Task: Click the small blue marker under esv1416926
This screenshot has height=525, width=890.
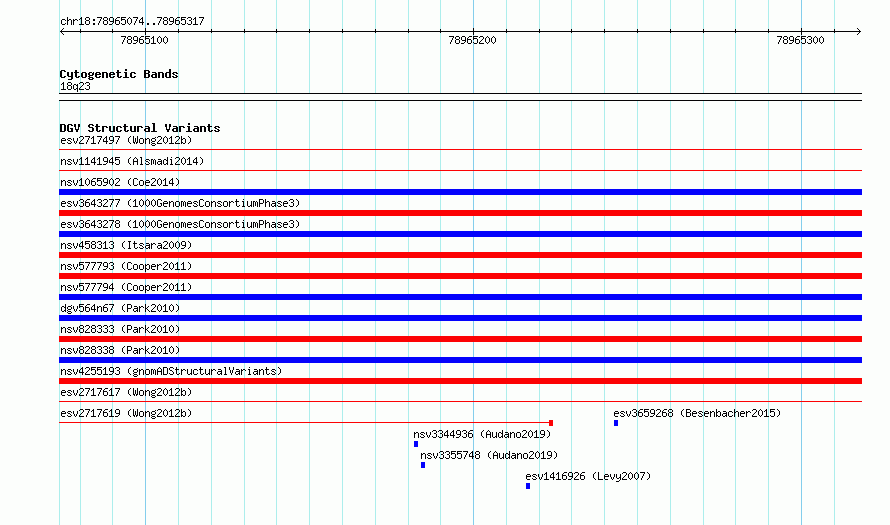Action: pos(528,486)
